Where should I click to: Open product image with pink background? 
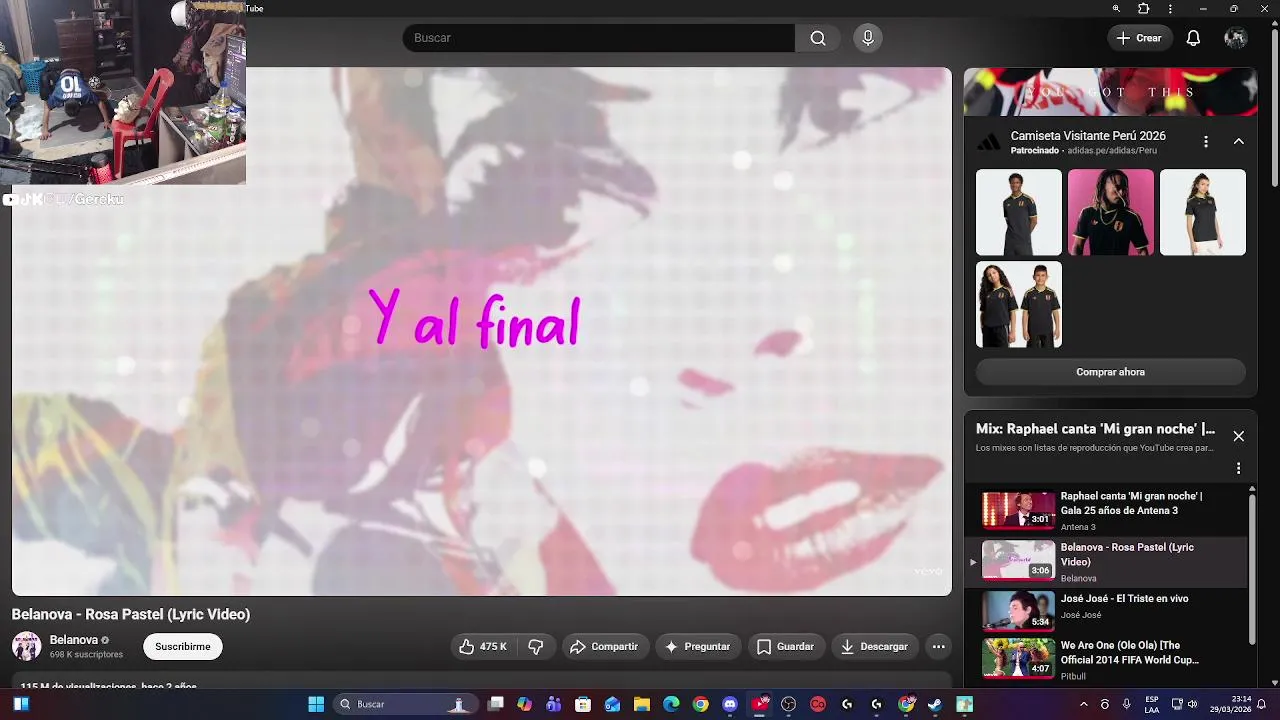[x=1111, y=212]
